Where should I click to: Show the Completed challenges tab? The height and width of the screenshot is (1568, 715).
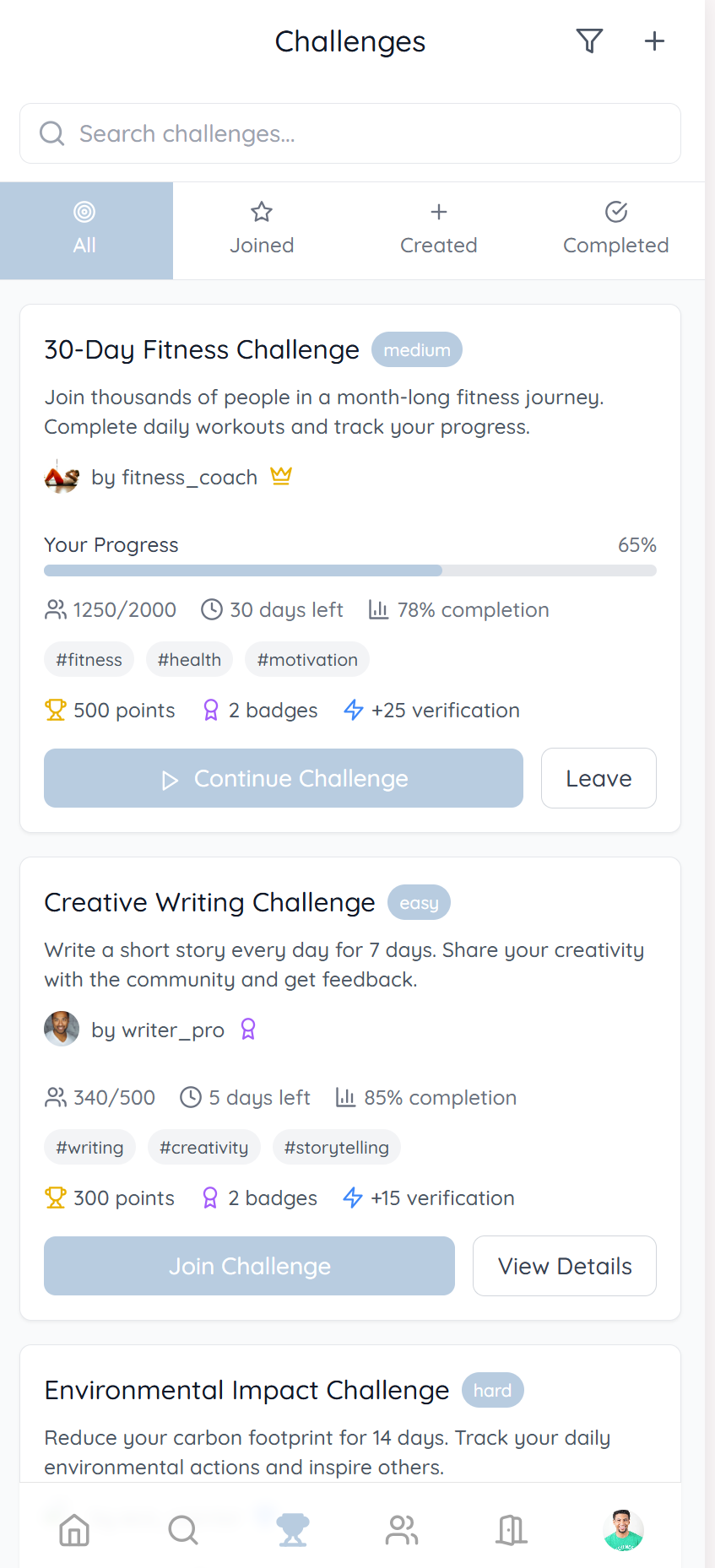615,230
